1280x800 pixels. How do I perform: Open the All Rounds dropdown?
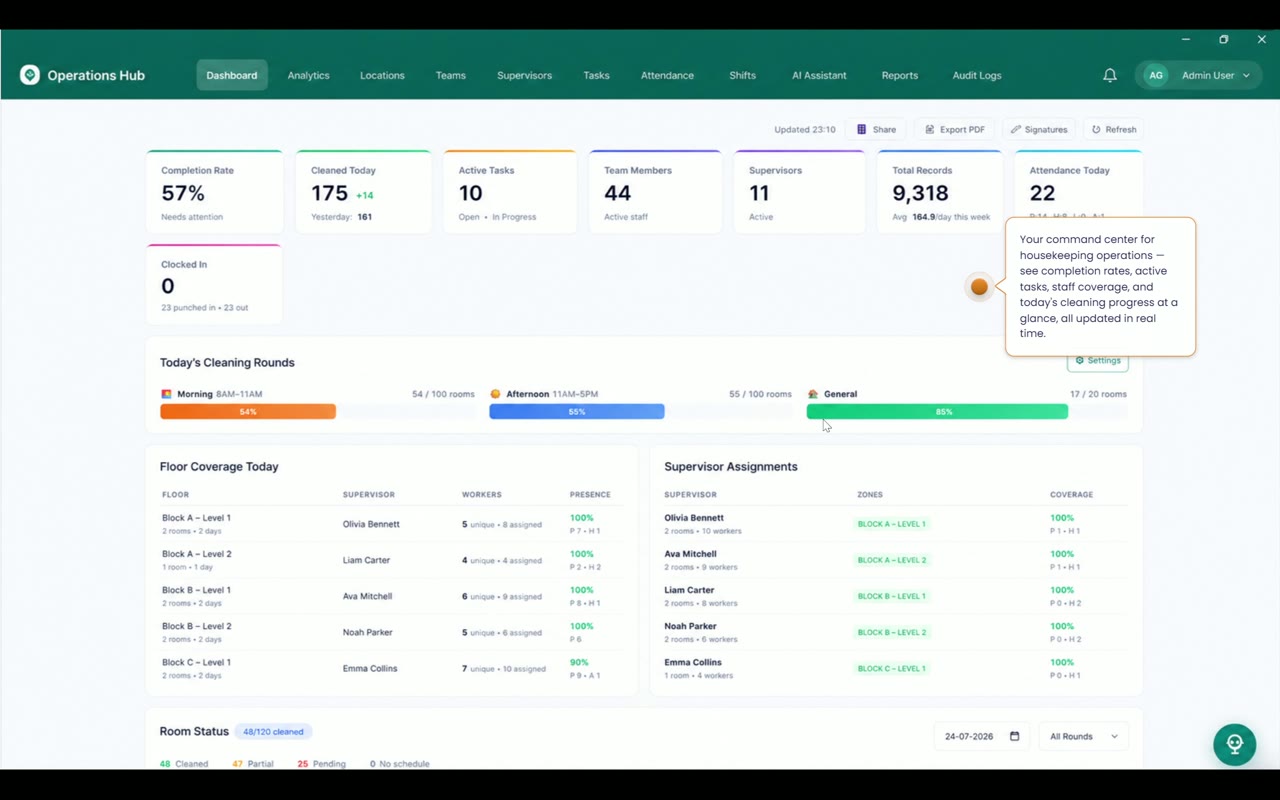[1084, 736]
